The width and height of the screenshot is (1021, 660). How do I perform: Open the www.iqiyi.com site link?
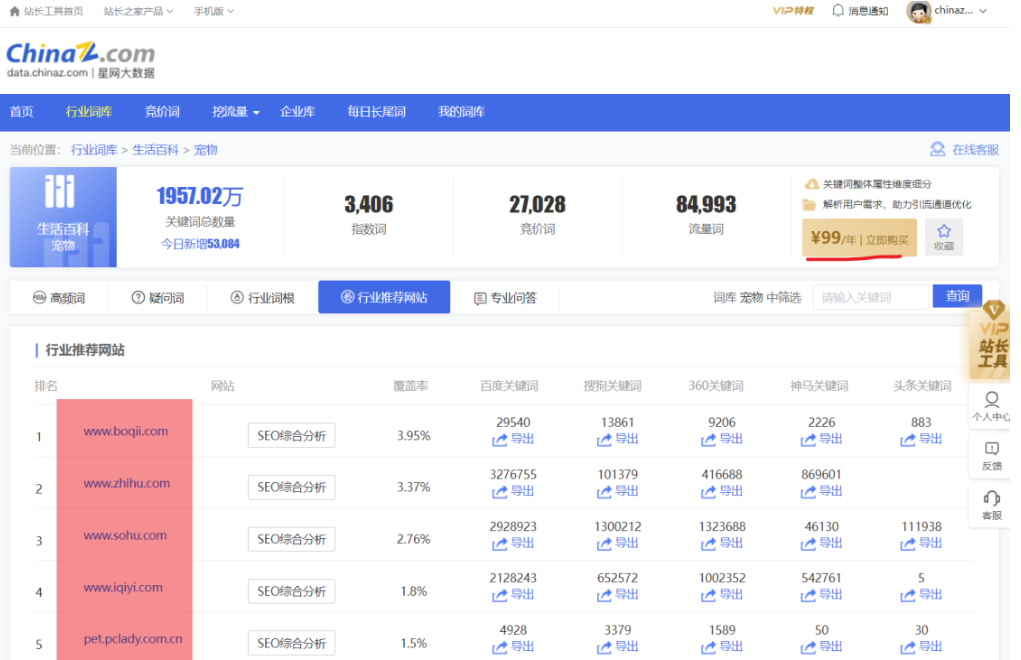coord(123,587)
